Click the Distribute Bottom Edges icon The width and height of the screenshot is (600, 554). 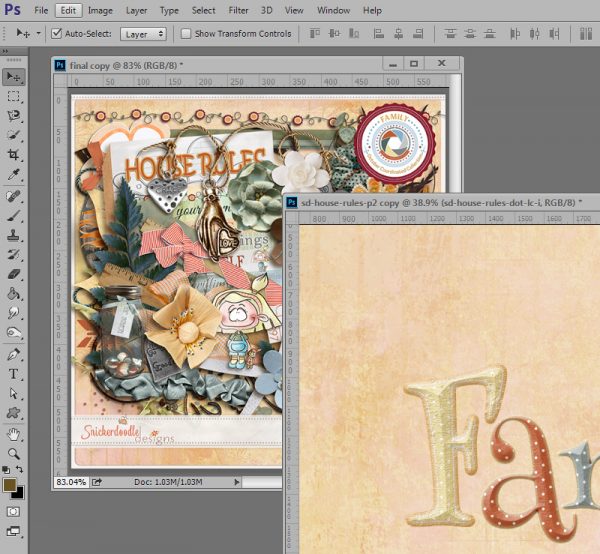tap(489, 34)
